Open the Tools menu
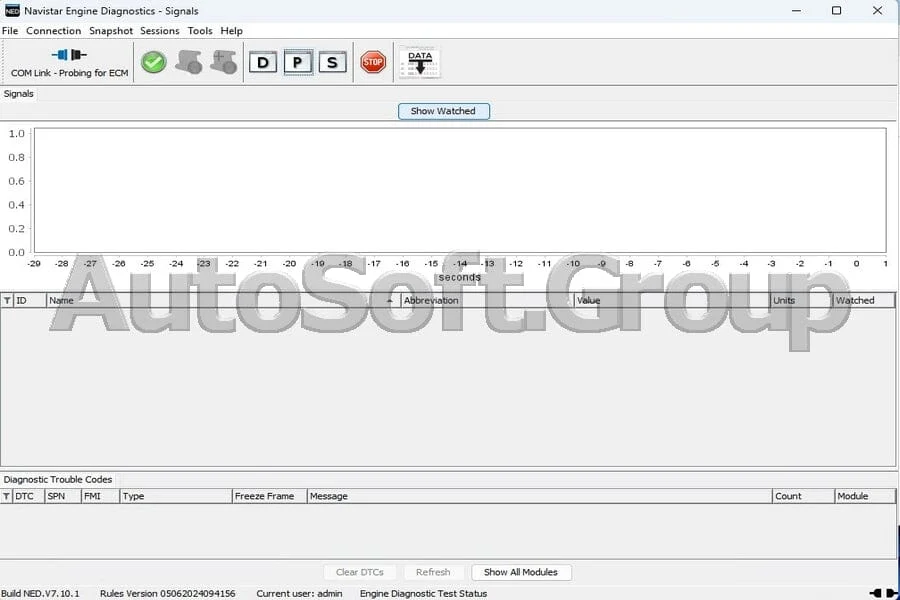The width and height of the screenshot is (900, 600). pyautogui.click(x=200, y=31)
